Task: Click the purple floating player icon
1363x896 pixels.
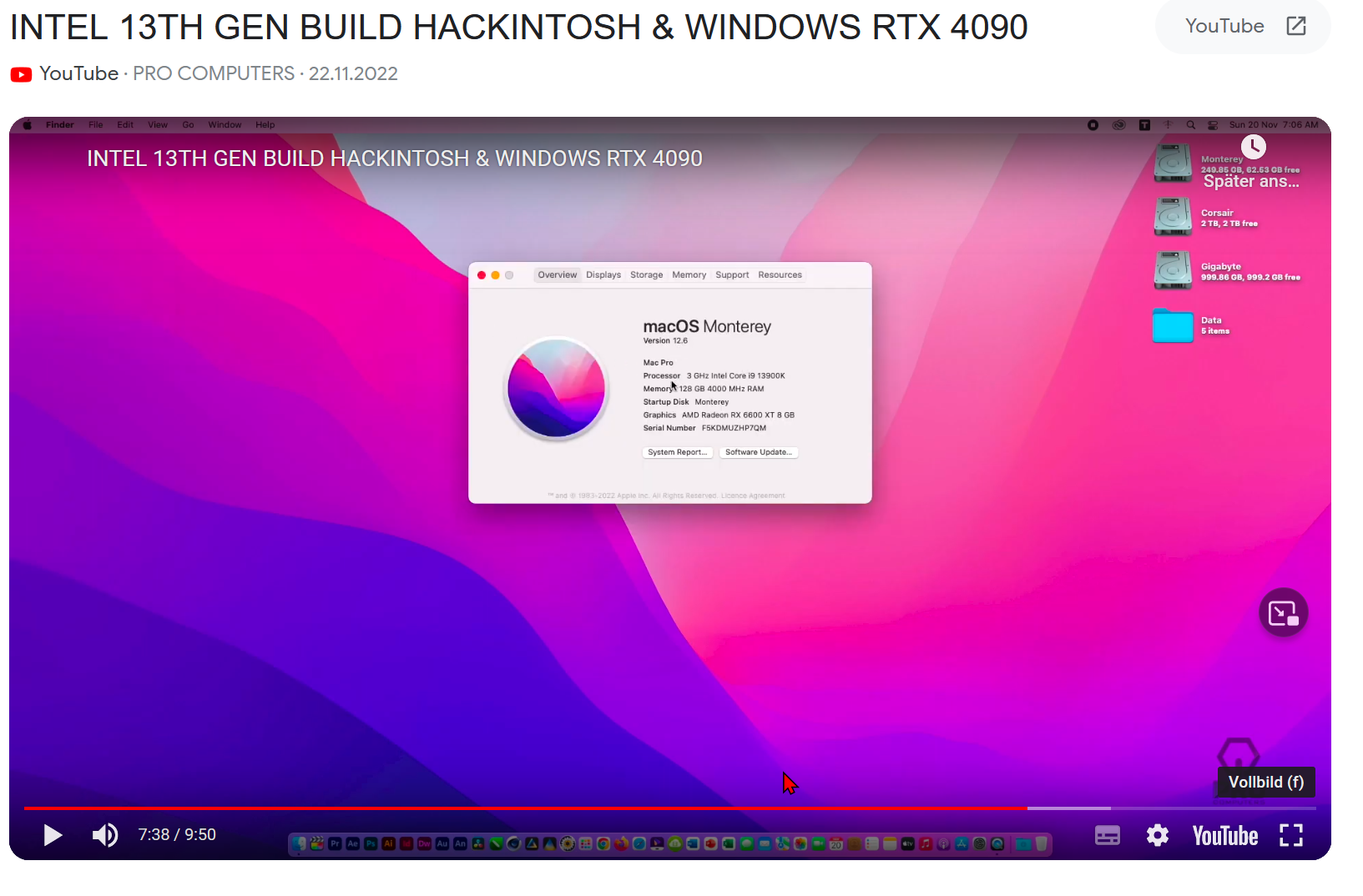Action: 1283,613
